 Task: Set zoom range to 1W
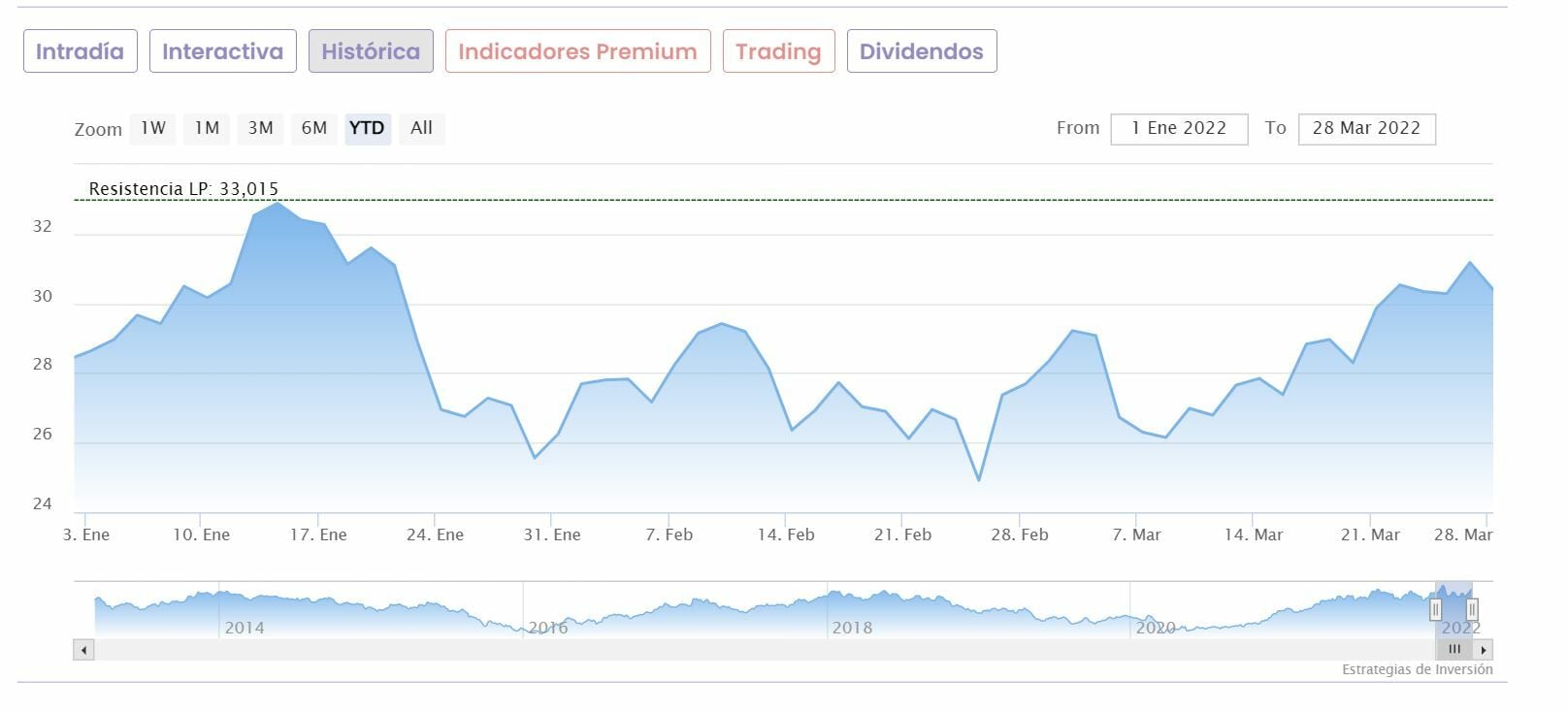(x=153, y=128)
